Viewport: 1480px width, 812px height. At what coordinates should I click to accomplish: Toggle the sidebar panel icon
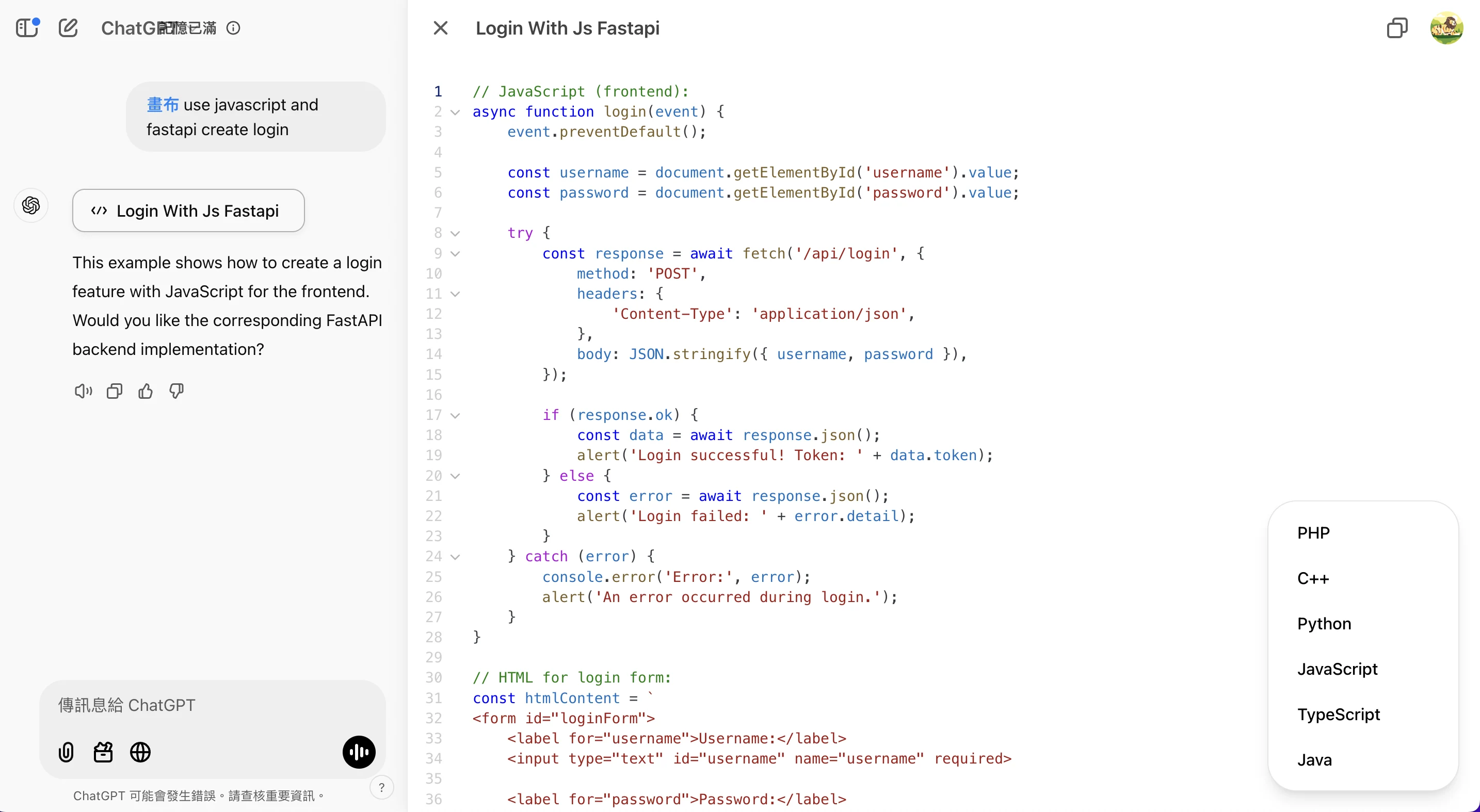(27, 27)
